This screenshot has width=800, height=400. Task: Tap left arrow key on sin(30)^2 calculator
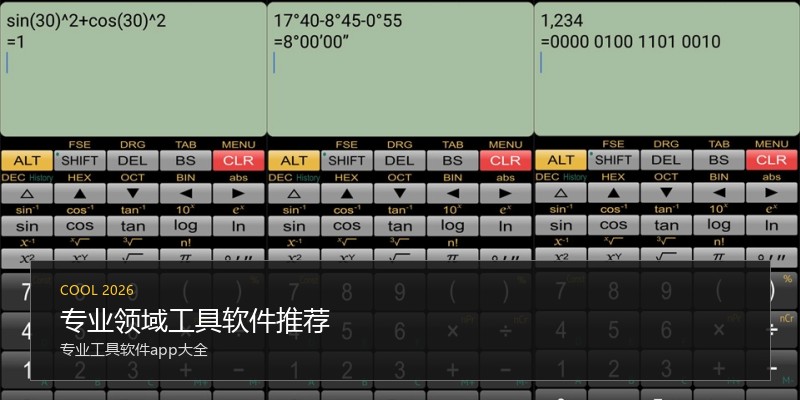click(x=185, y=193)
